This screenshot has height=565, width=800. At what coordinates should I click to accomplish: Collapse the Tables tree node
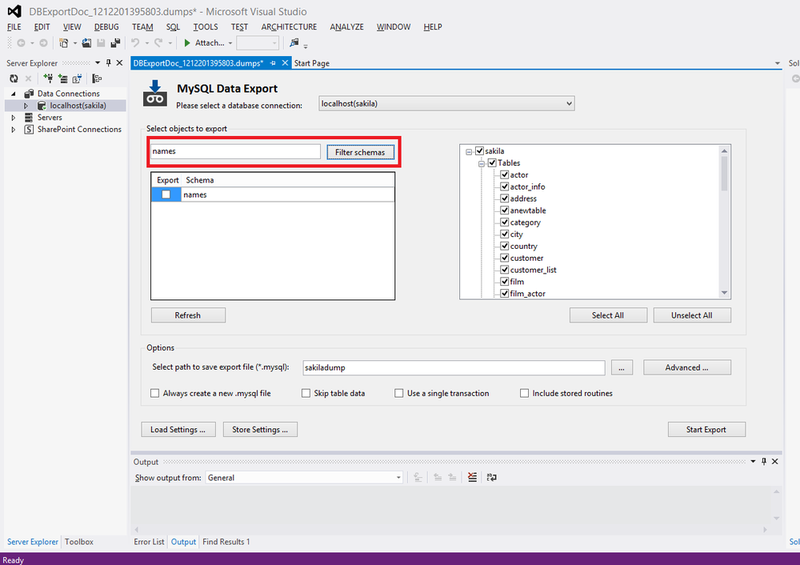pos(481,164)
